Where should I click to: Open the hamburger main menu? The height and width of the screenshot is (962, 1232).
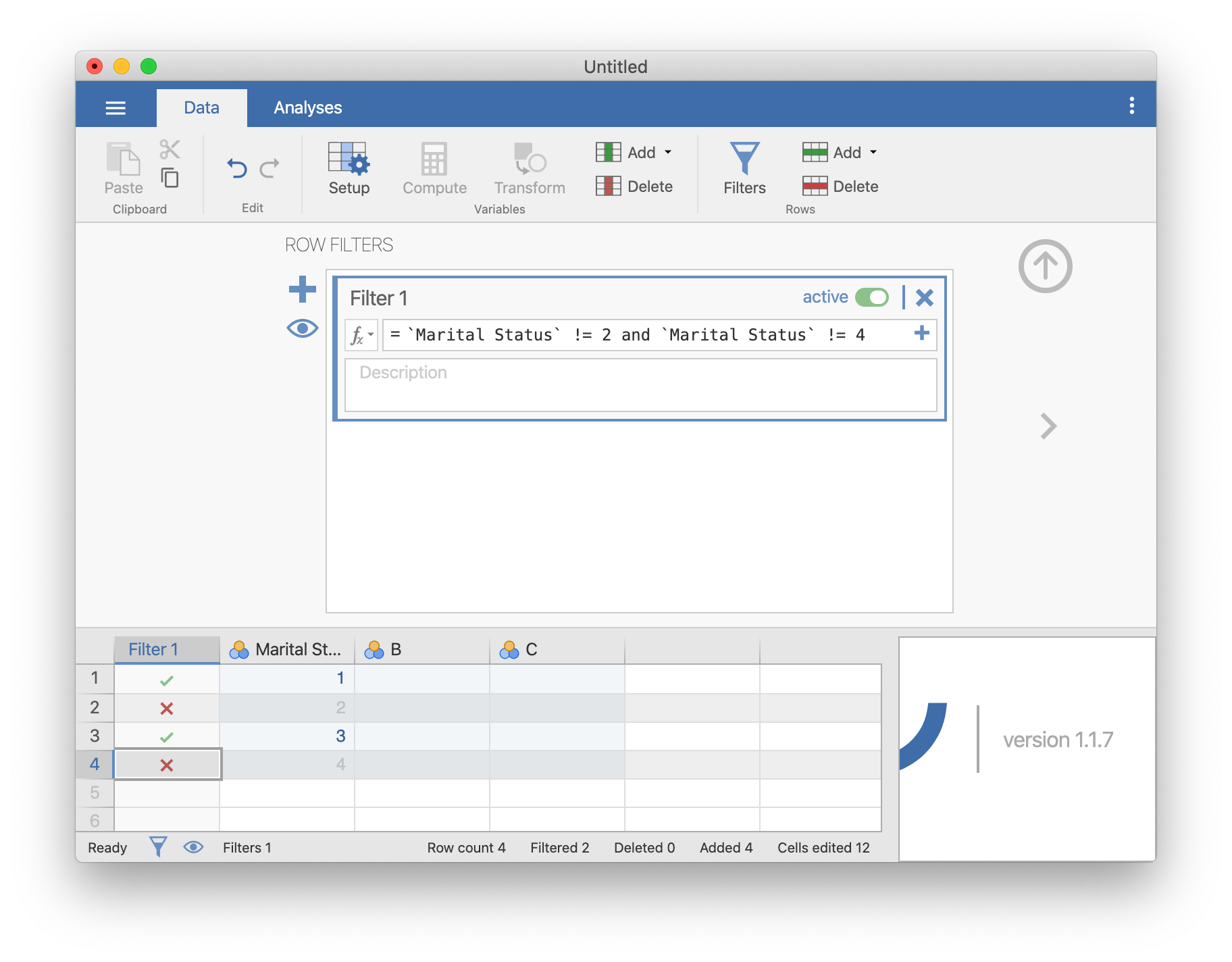[115, 108]
